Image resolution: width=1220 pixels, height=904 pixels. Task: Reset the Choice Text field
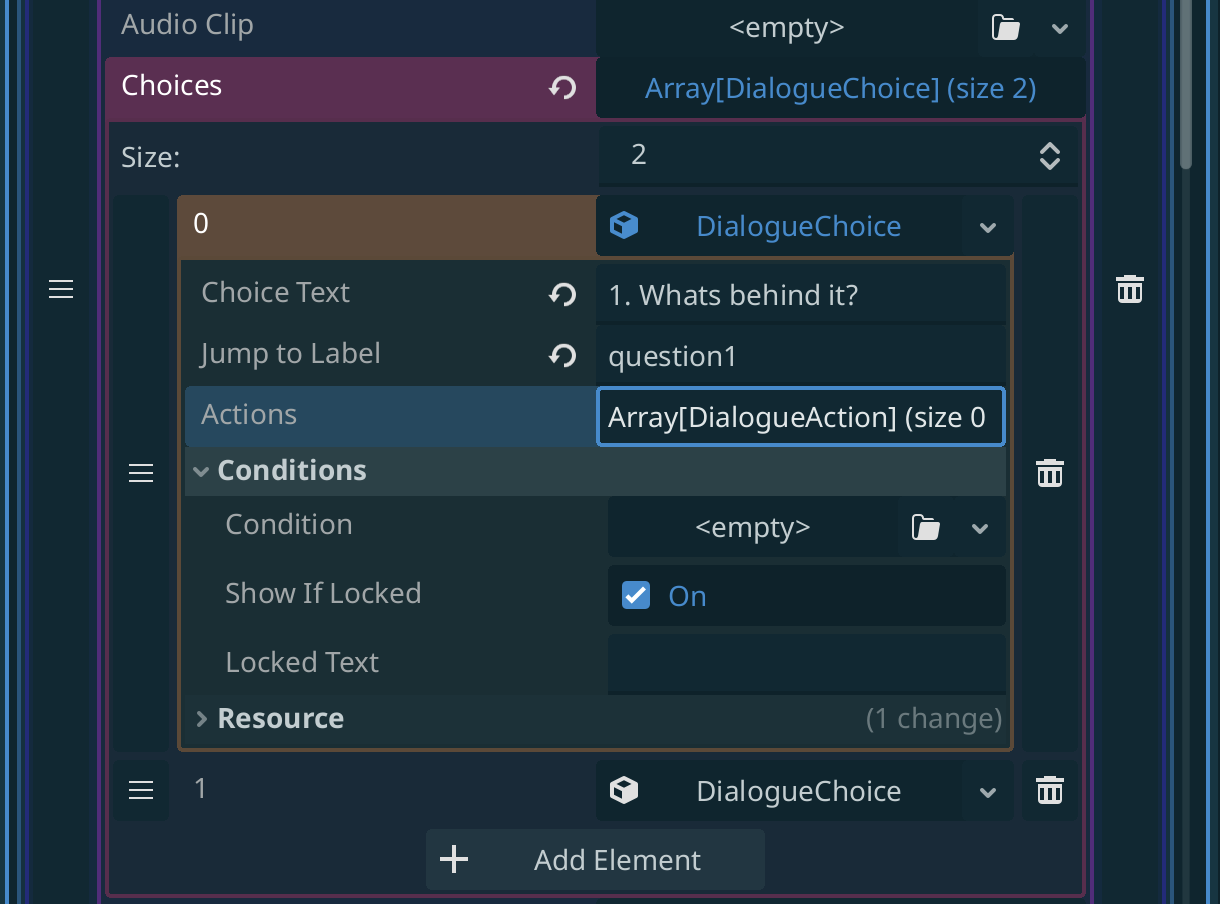click(562, 294)
